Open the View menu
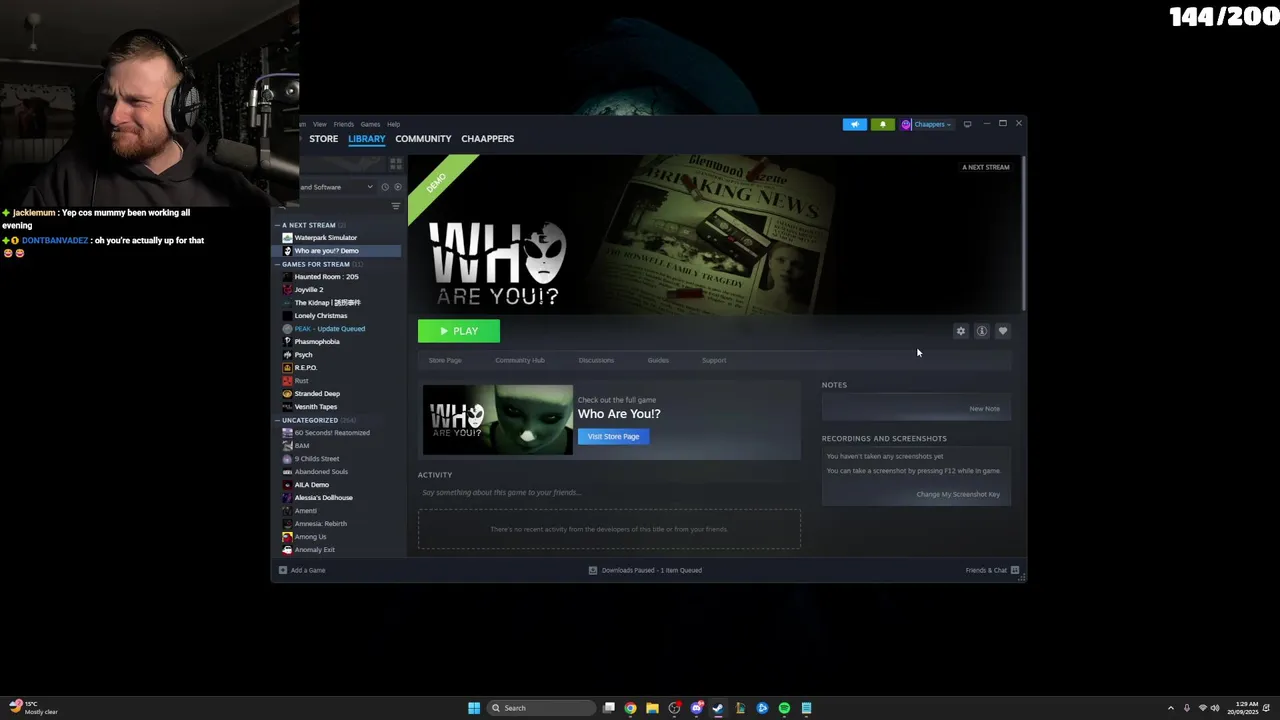 tap(320, 124)
